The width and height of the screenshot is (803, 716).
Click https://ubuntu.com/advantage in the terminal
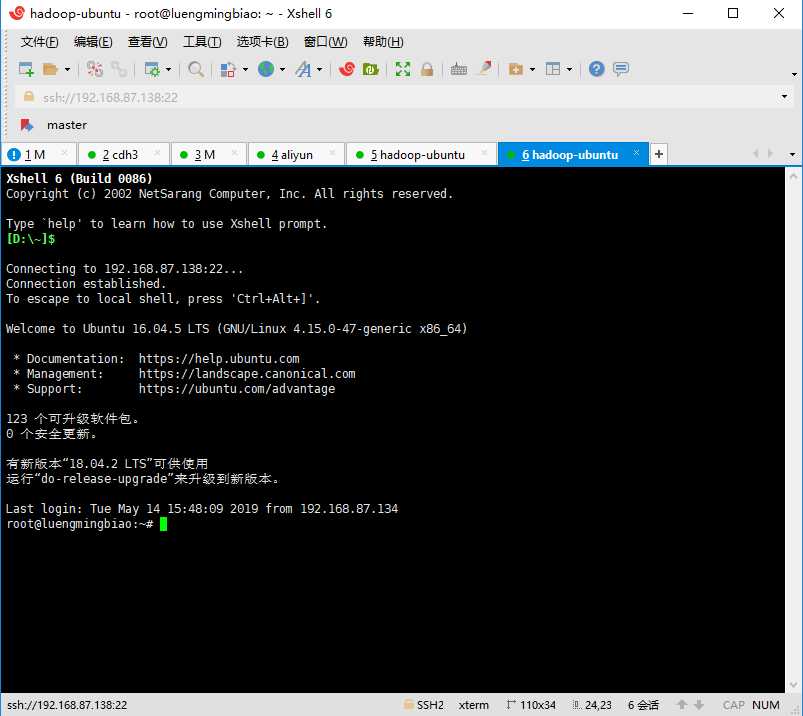pos(237,389)
